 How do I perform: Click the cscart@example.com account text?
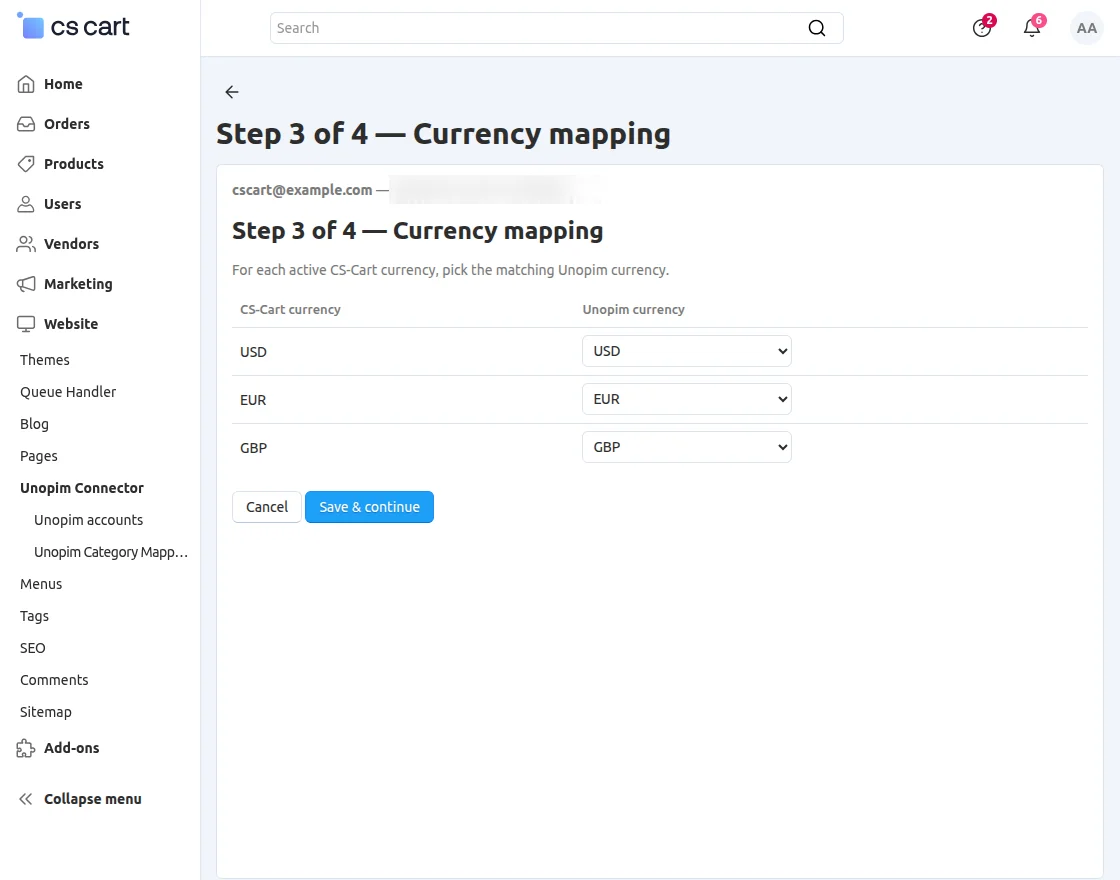(302, 190)
